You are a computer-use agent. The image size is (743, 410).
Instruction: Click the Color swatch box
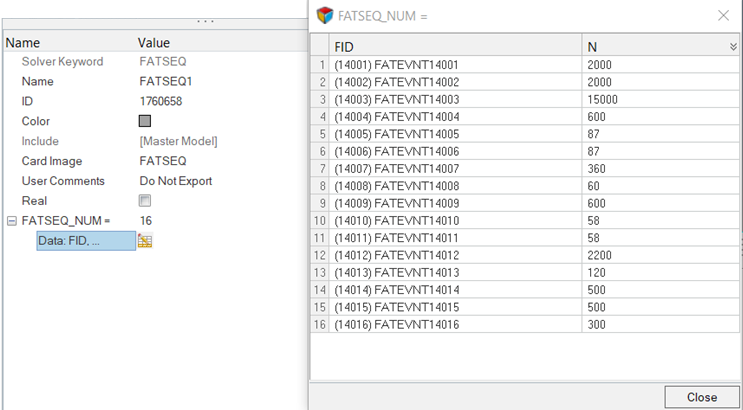(x=145, y=121)
